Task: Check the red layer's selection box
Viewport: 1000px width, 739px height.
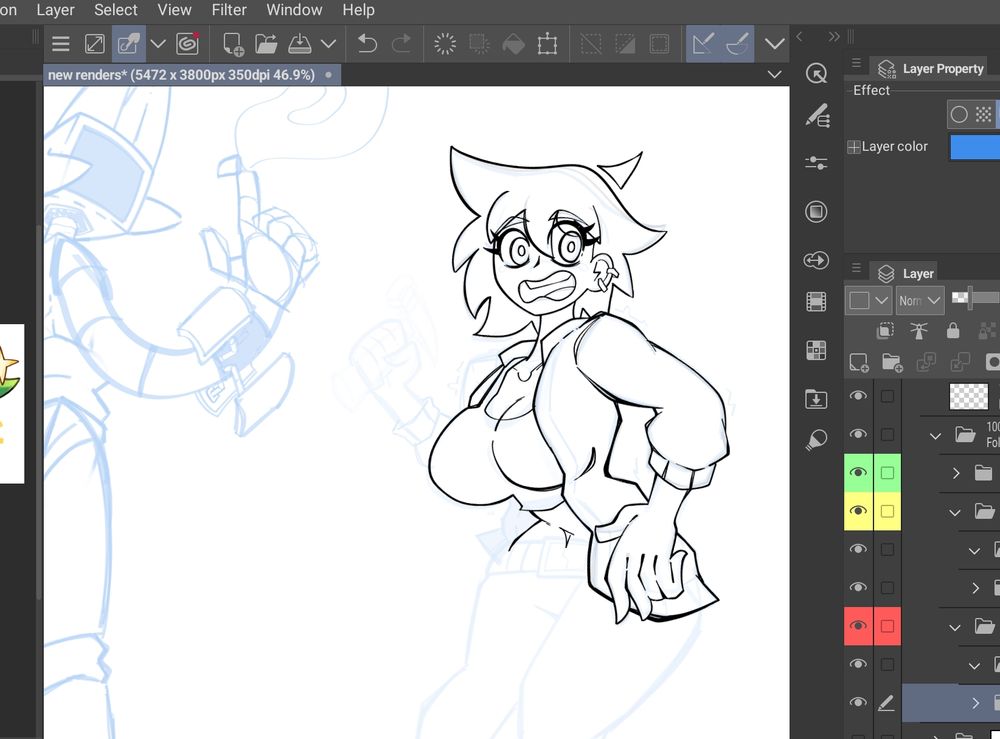Action: (887, 626)
